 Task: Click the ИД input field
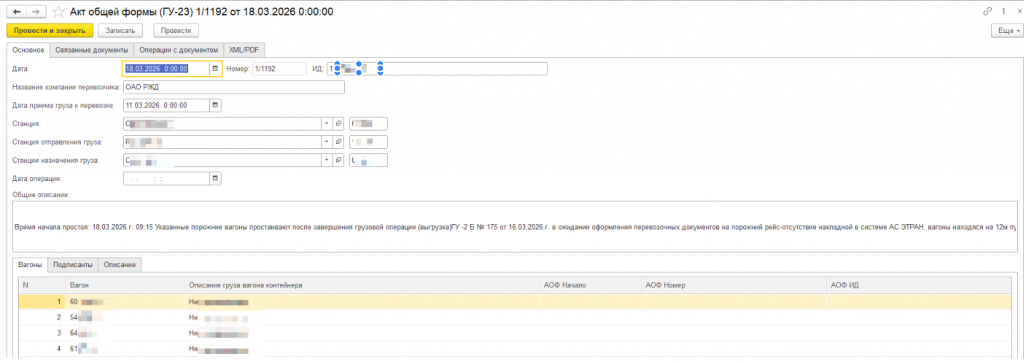(x=437, y=69)
